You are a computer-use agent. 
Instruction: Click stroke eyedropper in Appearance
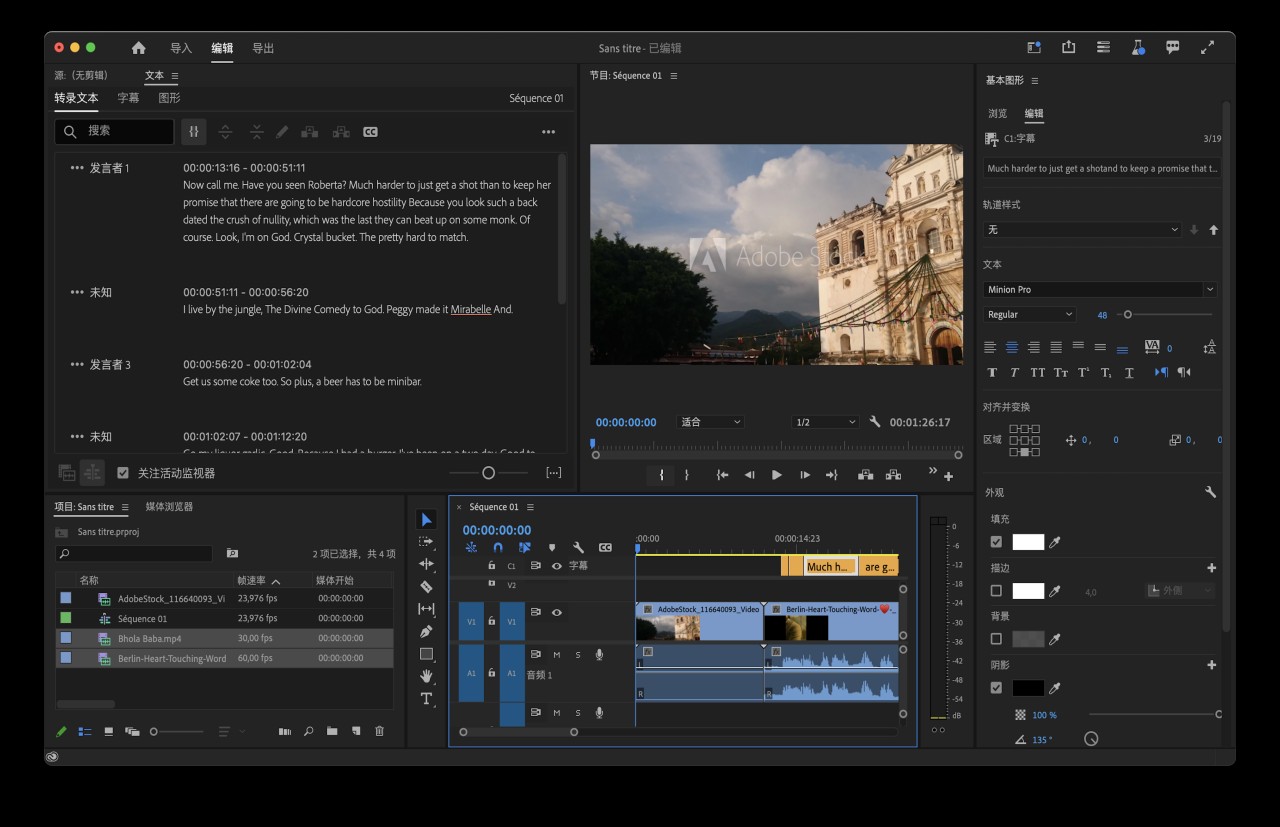pyautogui.click(x=1054, y=591)
